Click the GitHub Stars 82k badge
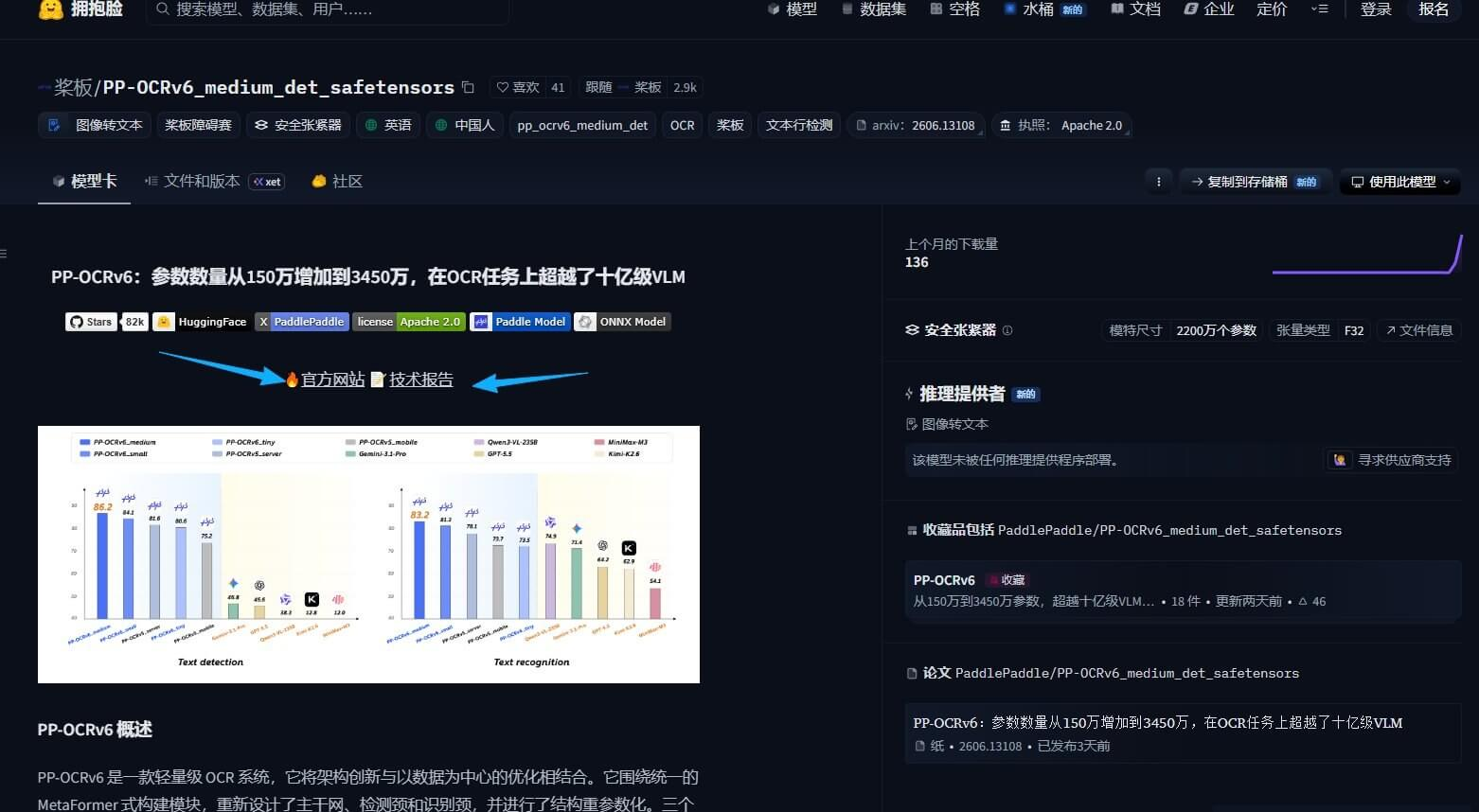 point(106,322)
